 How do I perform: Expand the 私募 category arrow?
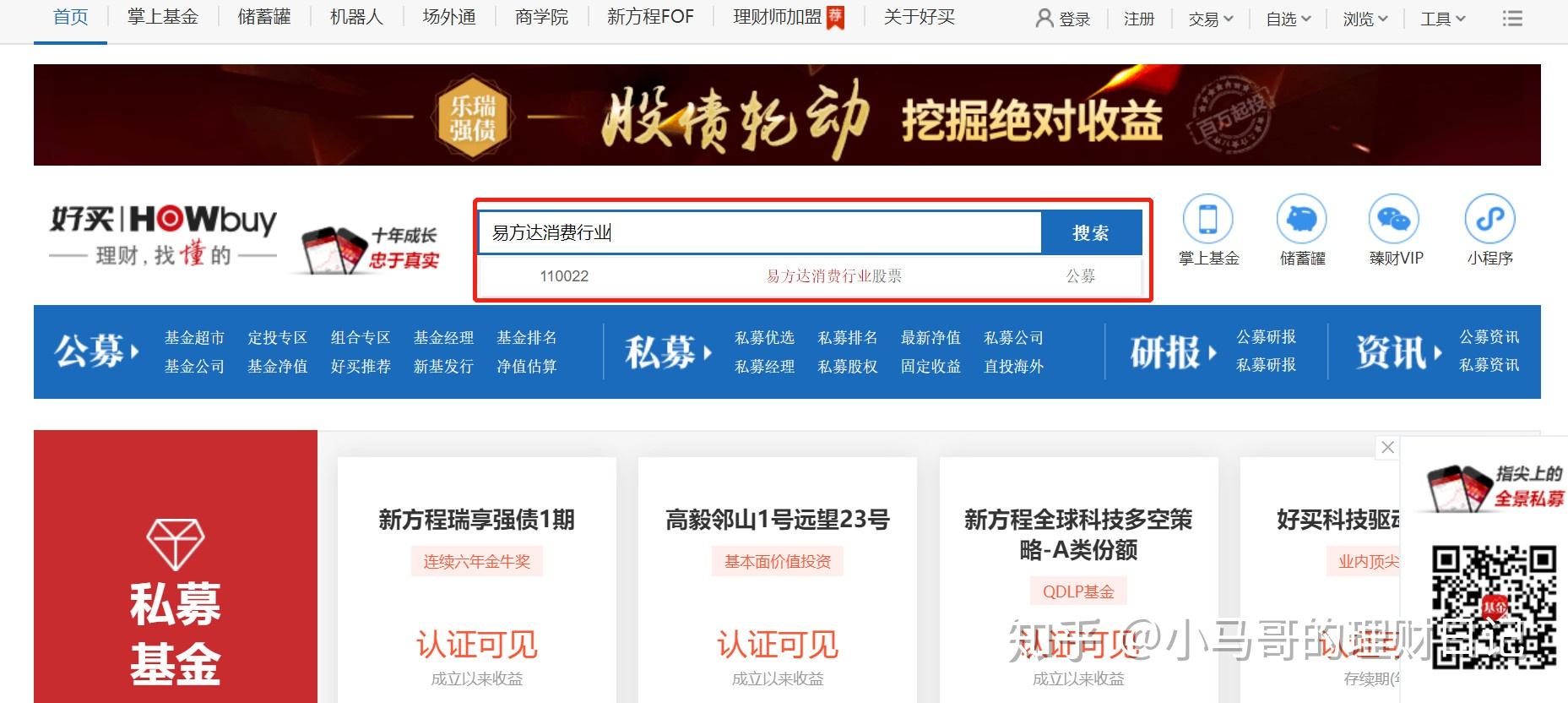pos(708,352)
